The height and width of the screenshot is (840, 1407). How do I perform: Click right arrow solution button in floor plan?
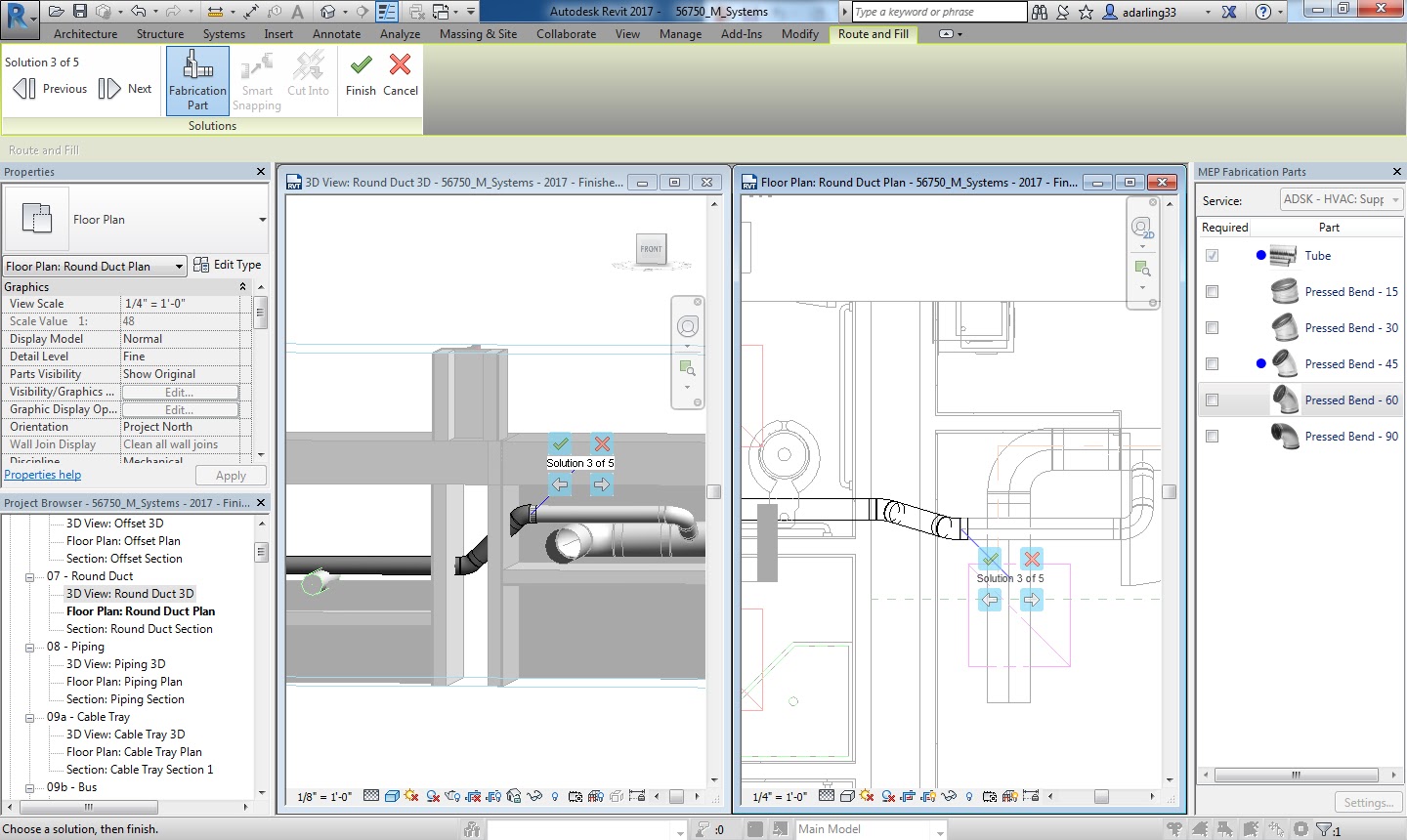point(1032,600)
